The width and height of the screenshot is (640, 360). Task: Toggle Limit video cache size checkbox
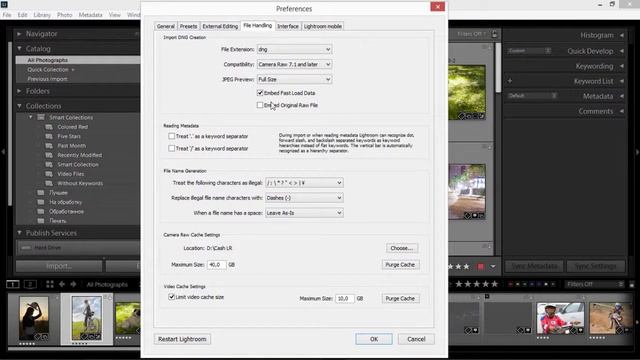[172, 297]
